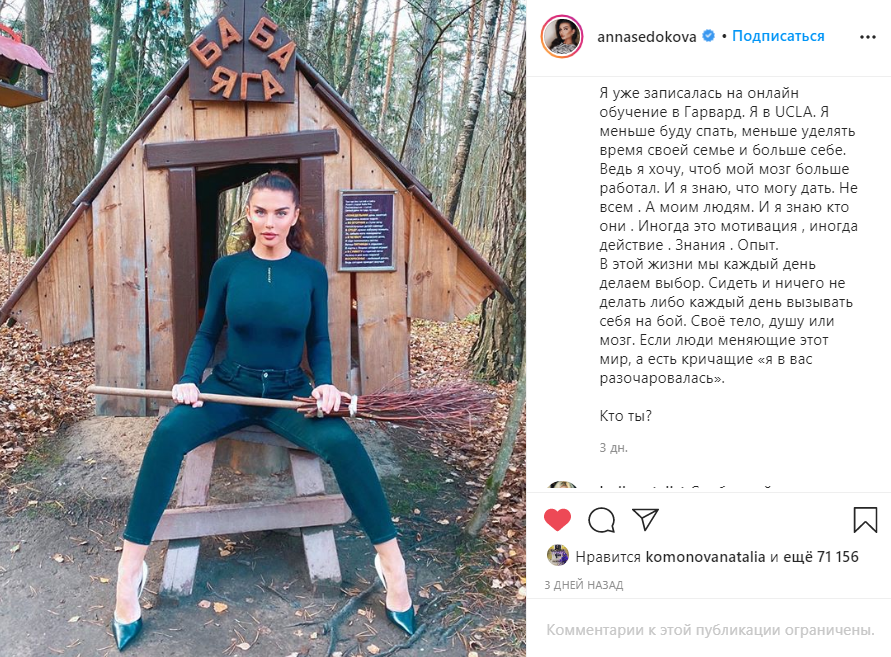Open the three-dot more options menu
The image size is (891, 657).
point(867,37)
